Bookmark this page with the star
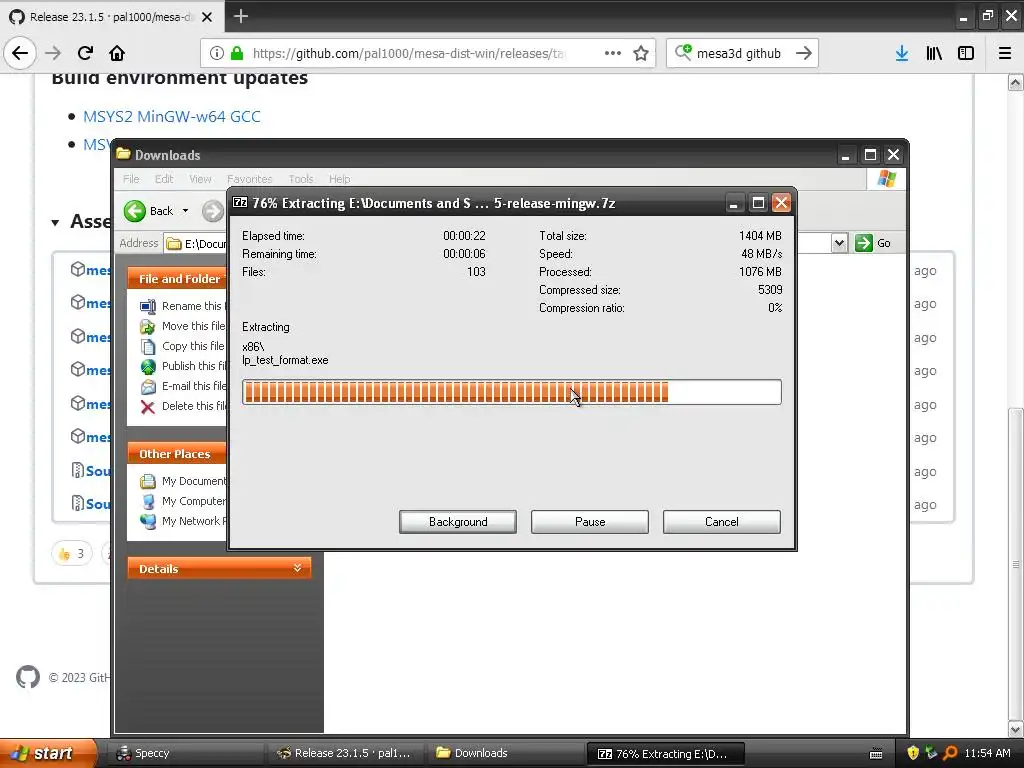The image size is (1024, 768). [x=641, y=53]
